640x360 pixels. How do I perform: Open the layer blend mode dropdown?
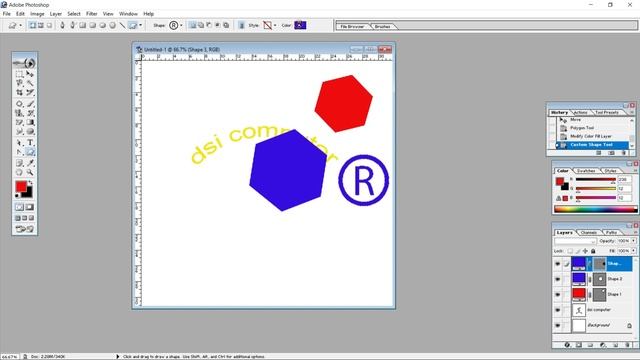coord(575,241)
